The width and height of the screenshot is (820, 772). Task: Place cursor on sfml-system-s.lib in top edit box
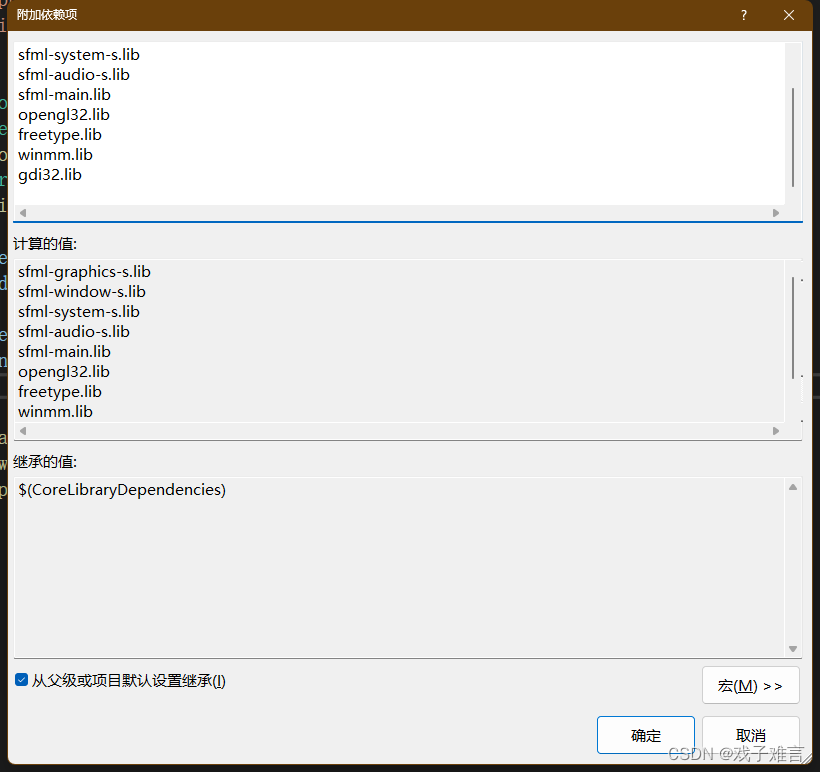[79, 55]
